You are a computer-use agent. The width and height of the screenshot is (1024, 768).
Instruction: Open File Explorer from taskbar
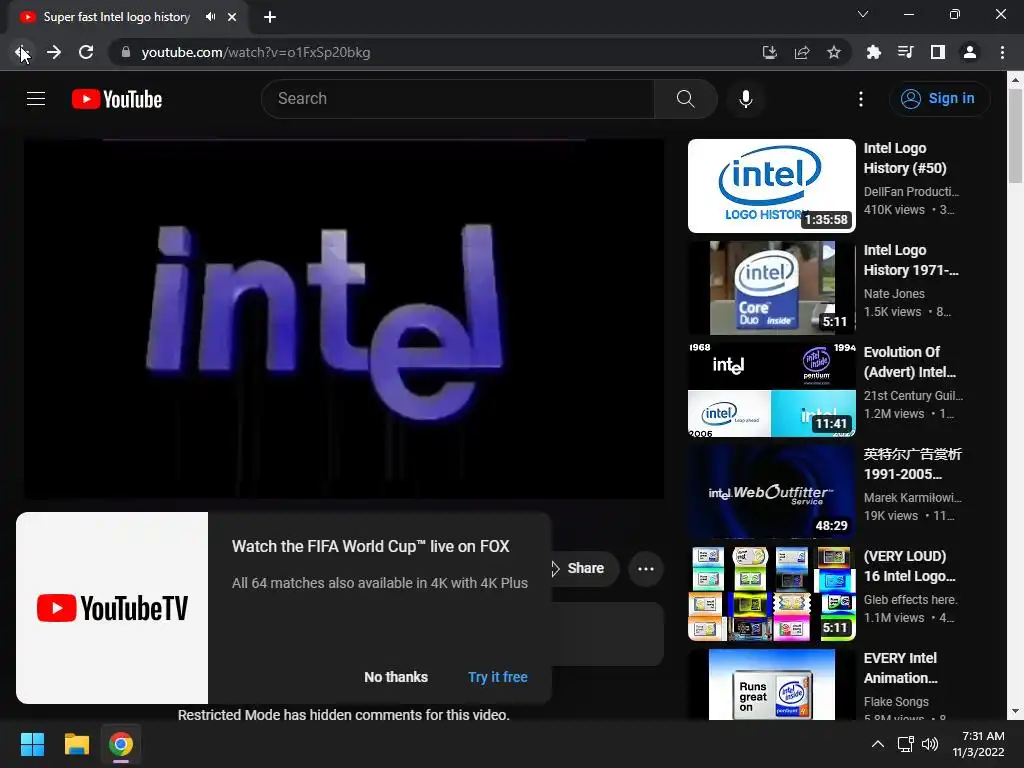coord(76,744)
